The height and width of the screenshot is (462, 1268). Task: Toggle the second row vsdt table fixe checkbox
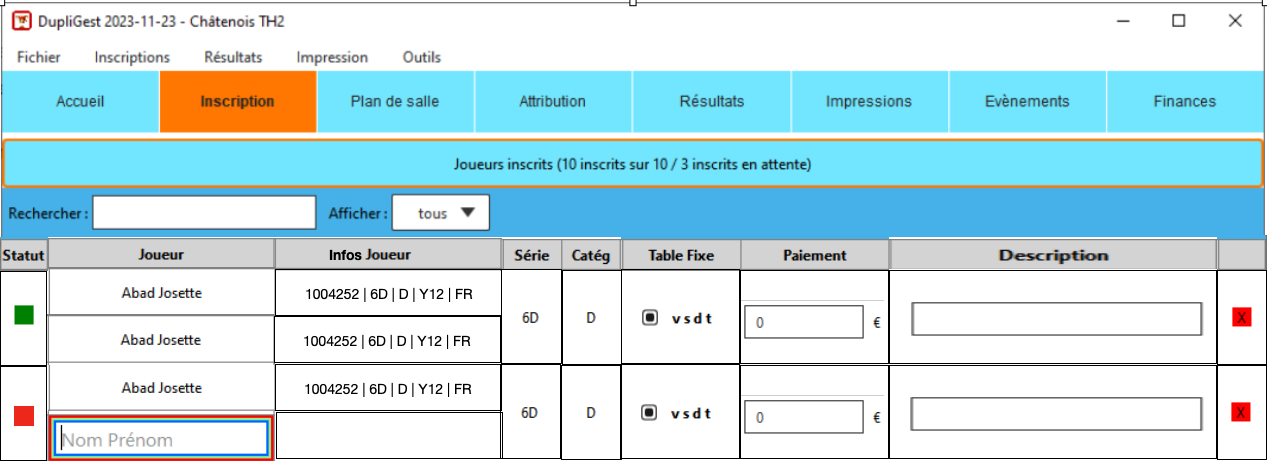649,412
